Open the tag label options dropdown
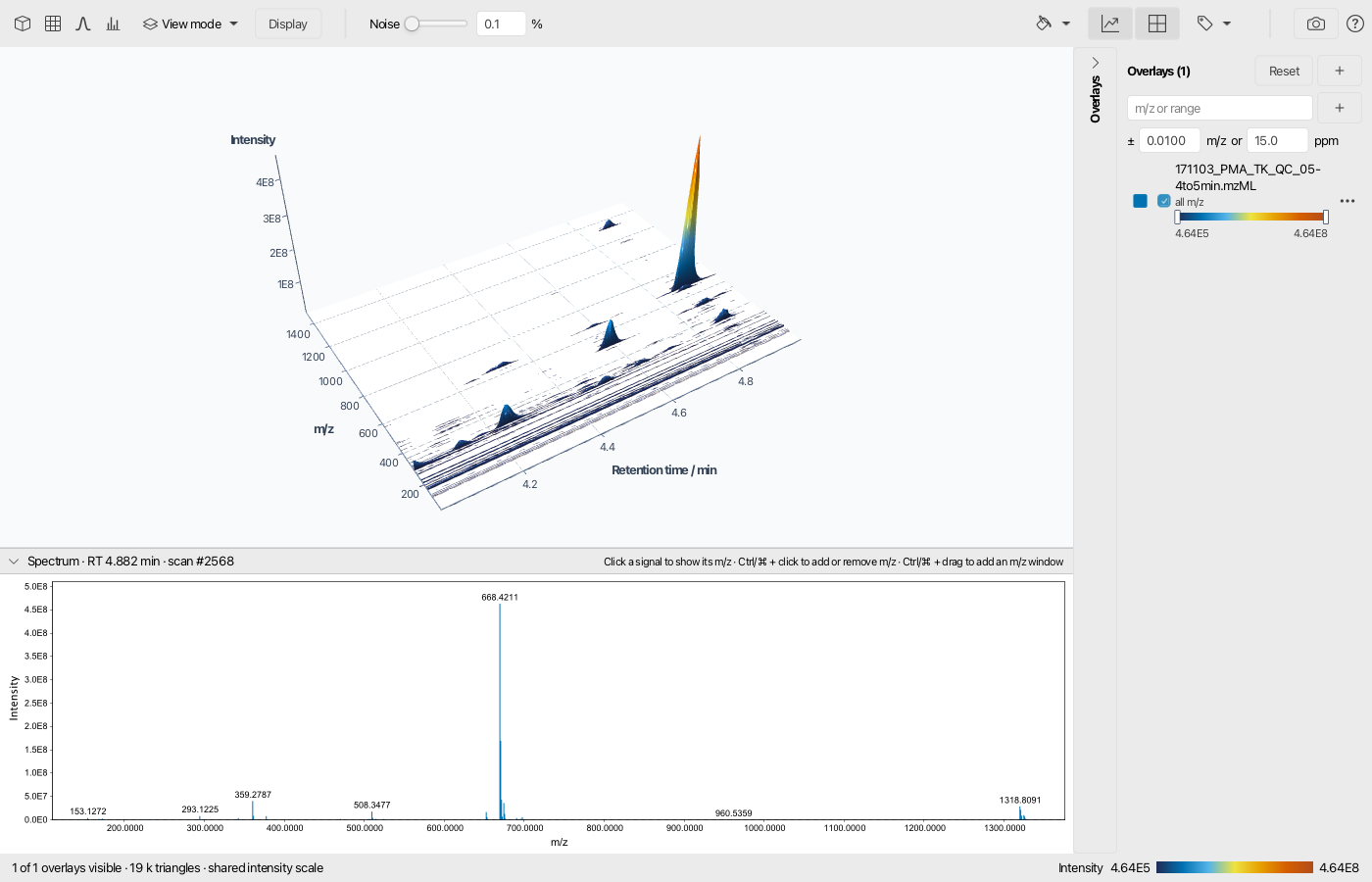 [1213, 24]
